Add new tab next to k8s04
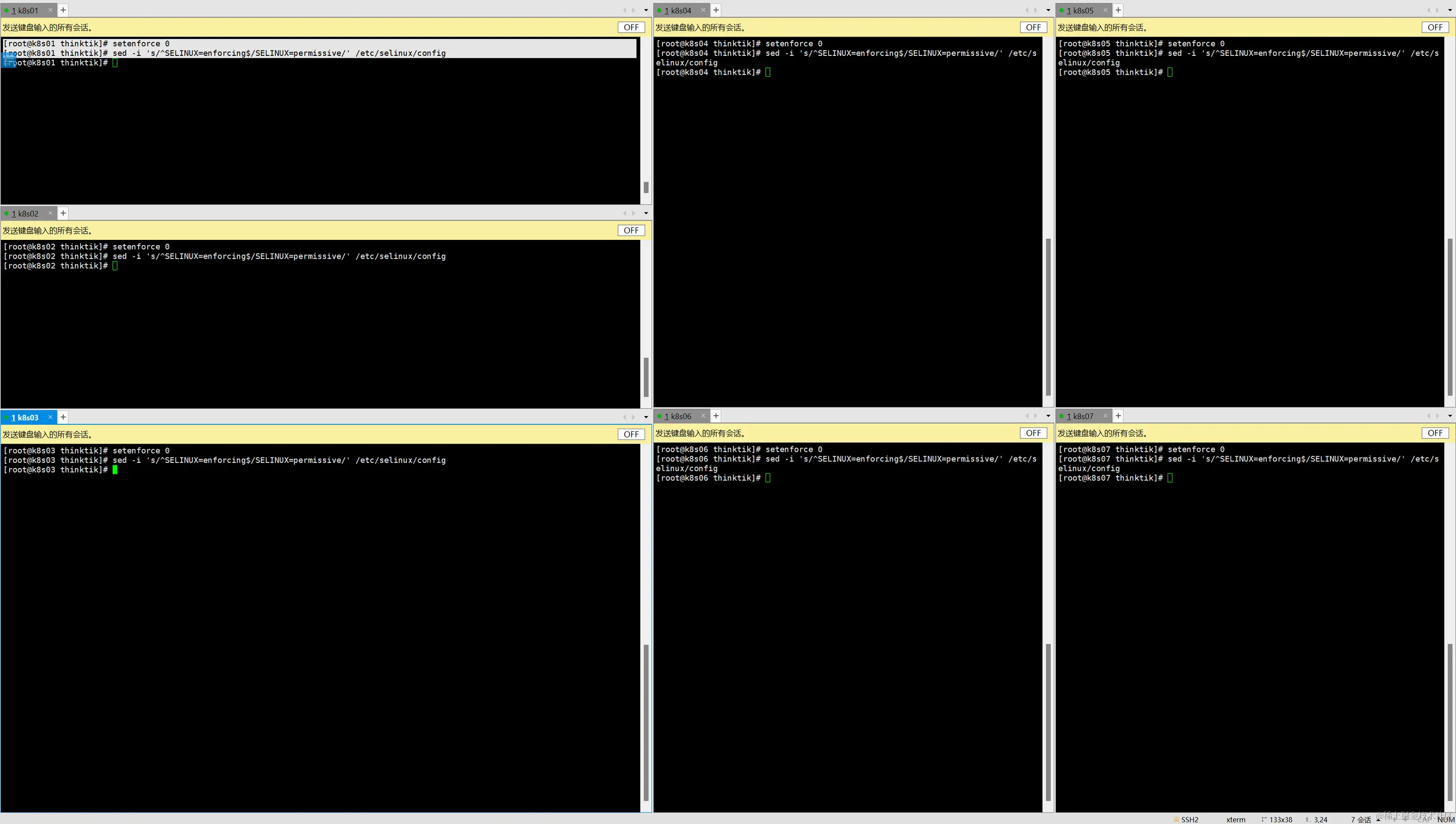Image resolution: width=1456 pixels, height=824 pixels. [x=716, y=10]
